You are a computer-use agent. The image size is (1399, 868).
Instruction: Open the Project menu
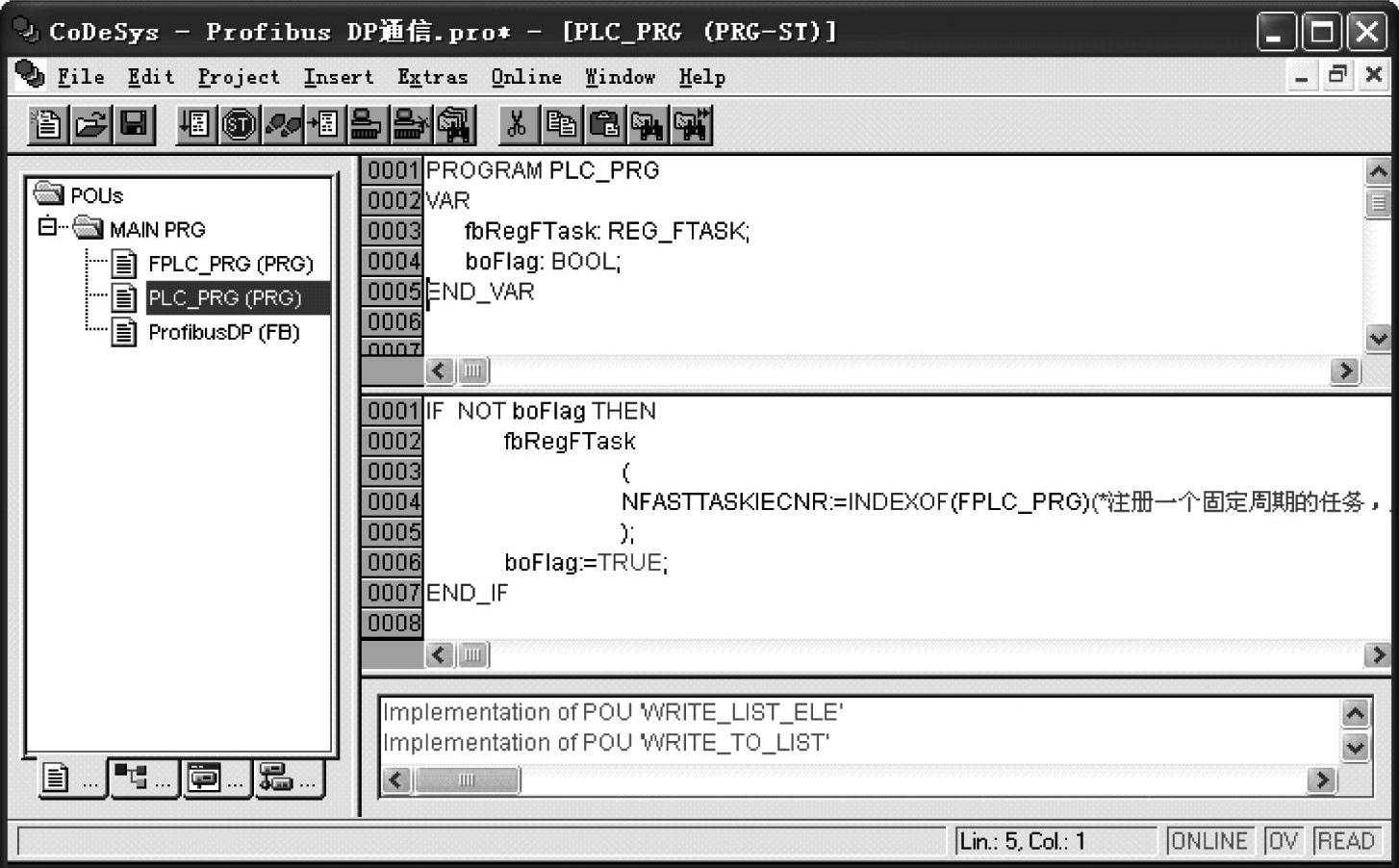(239, 77)
